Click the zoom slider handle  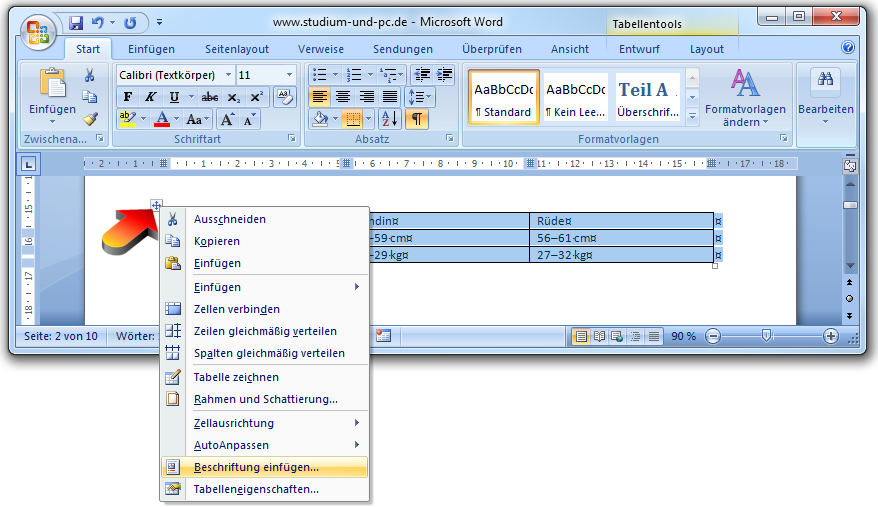tap(767, 336)
